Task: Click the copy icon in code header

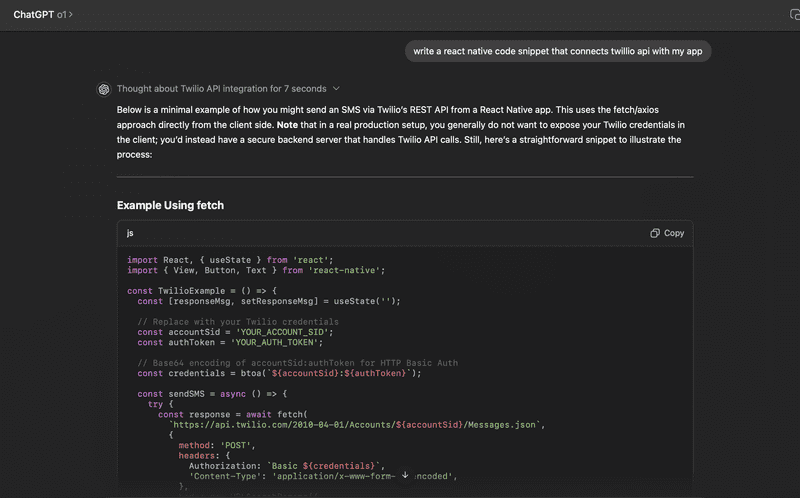Action: click(x=655, y=233)
